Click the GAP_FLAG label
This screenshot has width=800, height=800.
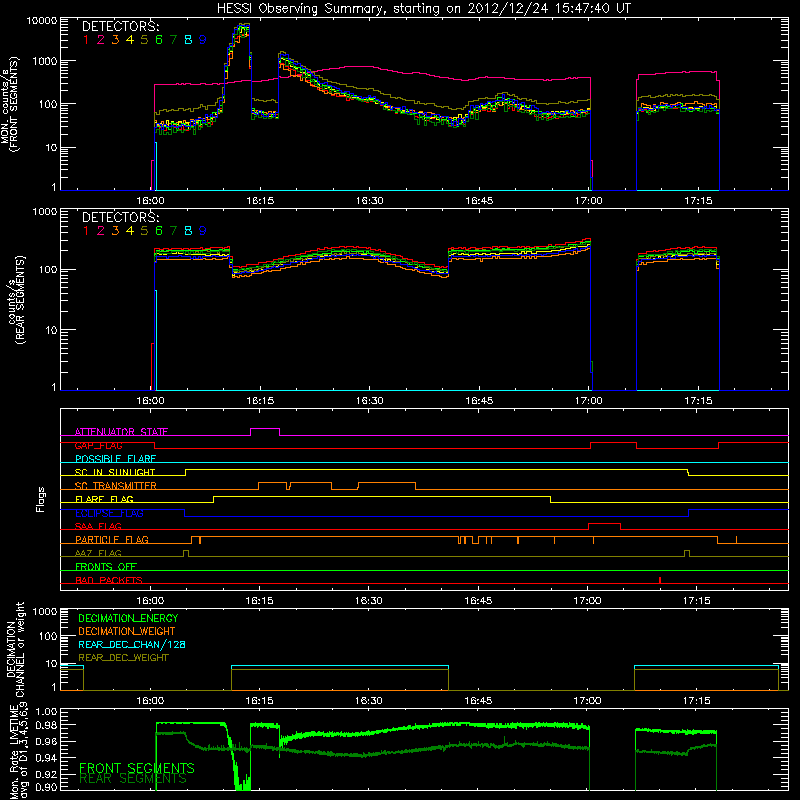point(98,445)
